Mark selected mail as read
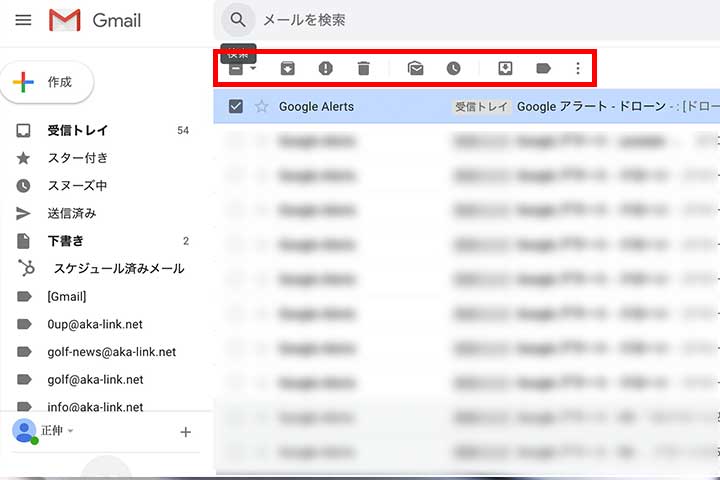The width and height of the screenshot is (720, 480). [416, 68]
